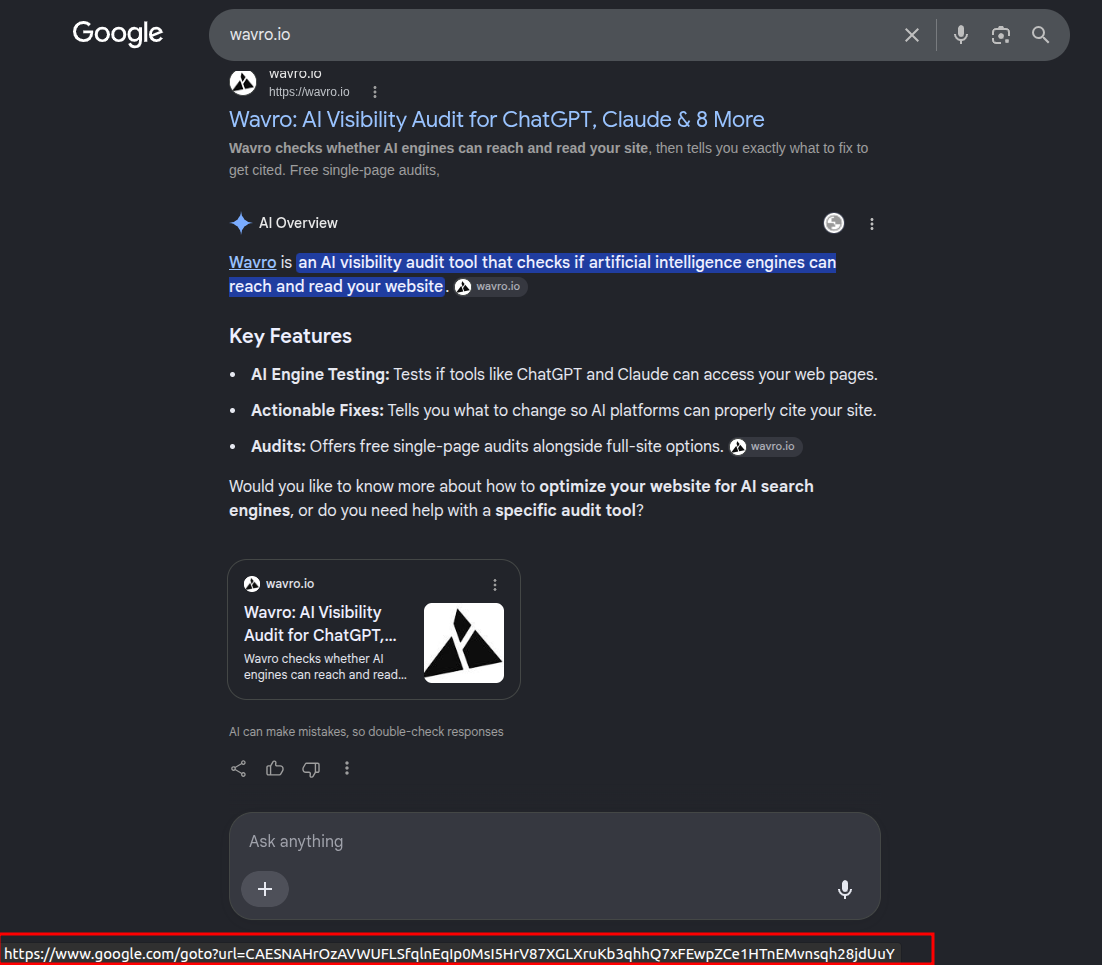Open the wavro.io card title text
Viewport: 1102px width, 965px height.
tap(320, 623)
